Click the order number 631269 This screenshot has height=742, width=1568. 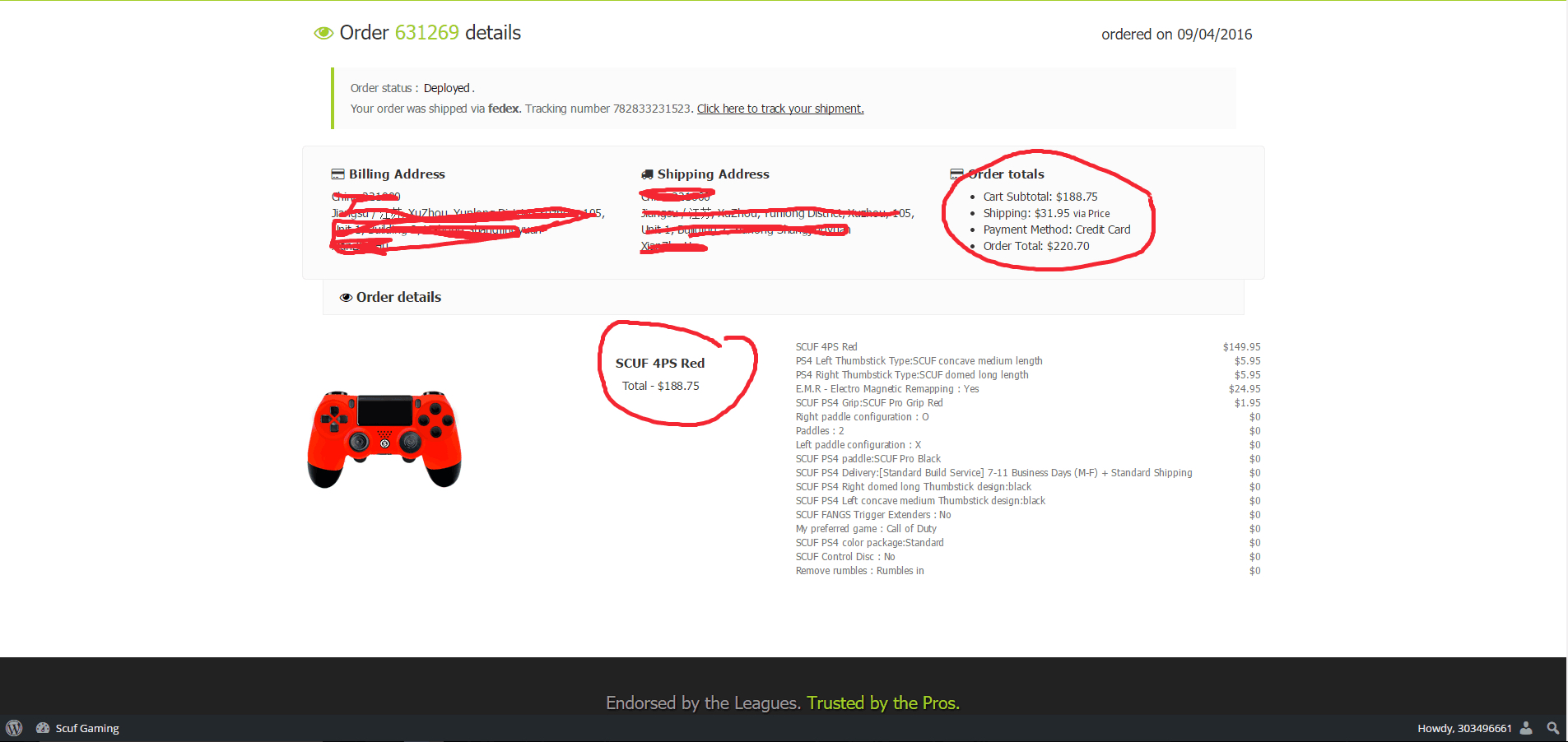pyautogui.click(x=427, y=33)
